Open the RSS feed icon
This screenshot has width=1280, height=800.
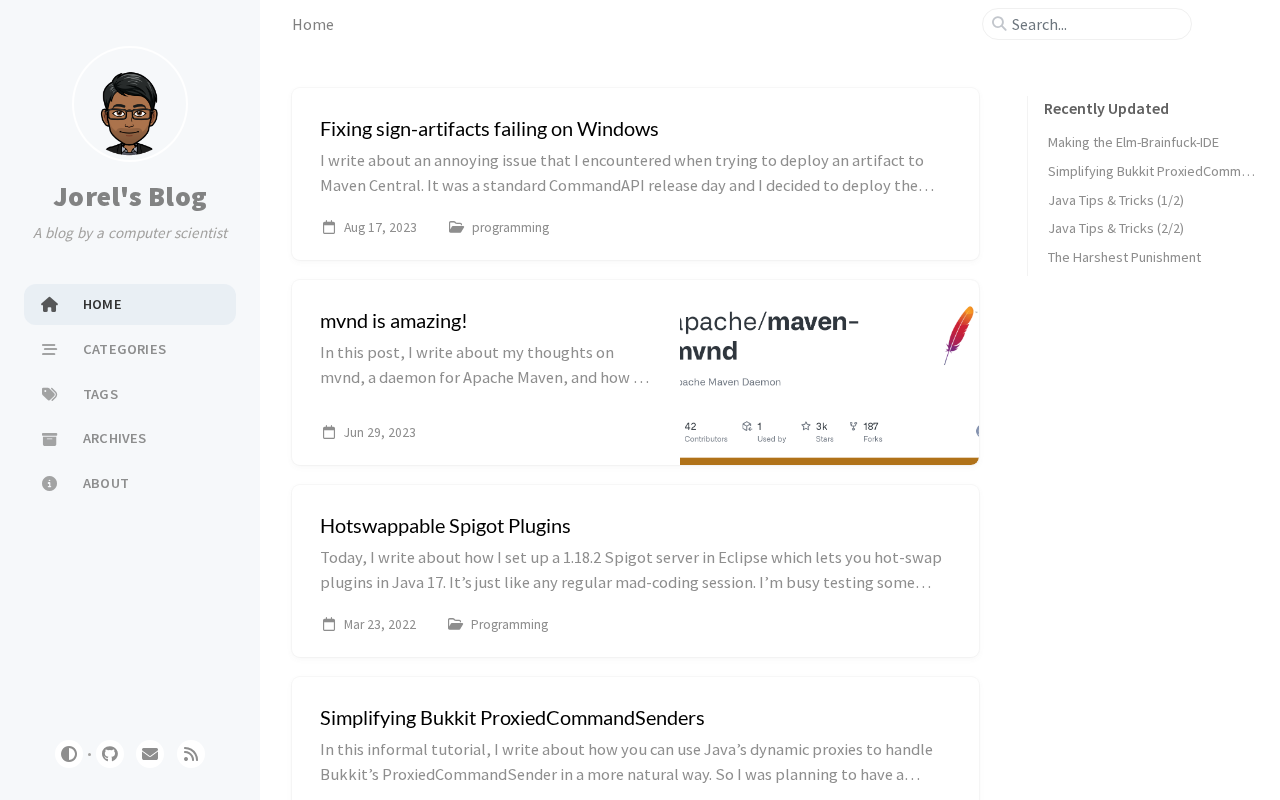pos(191,754)
